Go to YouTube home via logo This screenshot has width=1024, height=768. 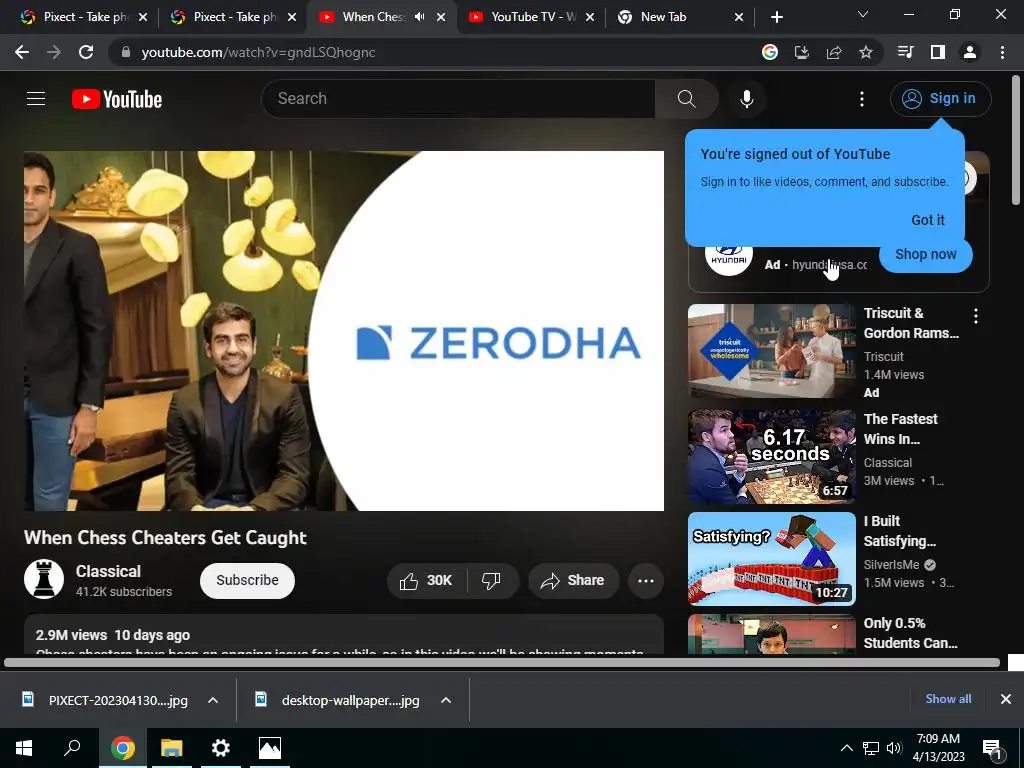tap(117, 99)
